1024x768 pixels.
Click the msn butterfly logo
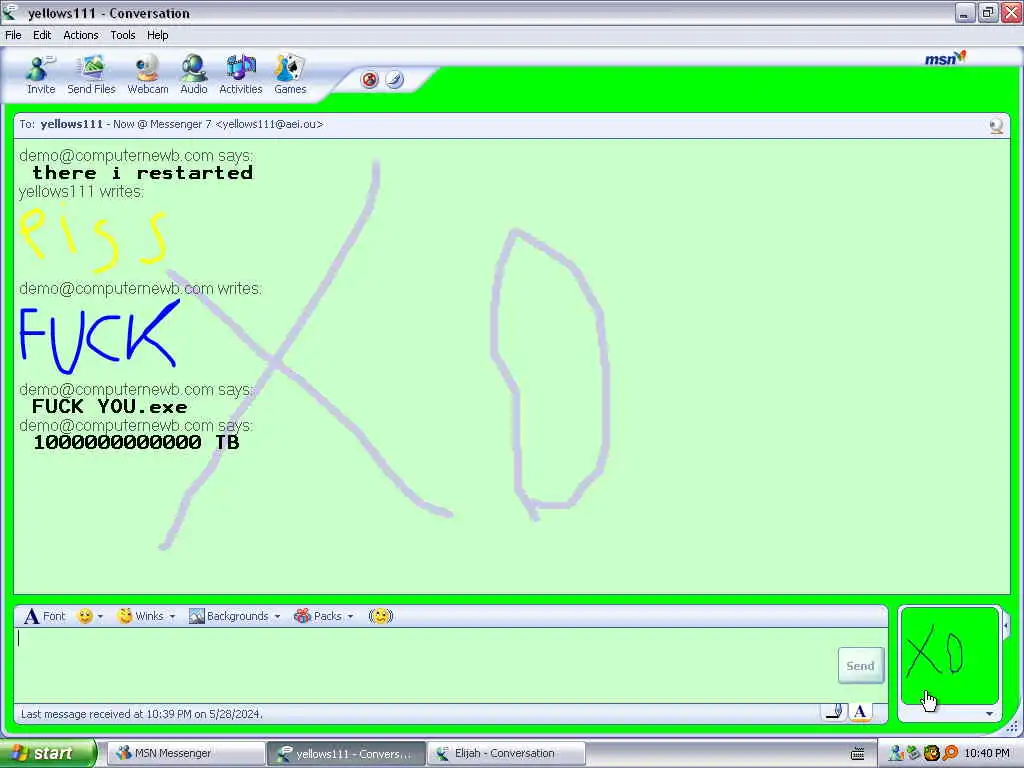[946, 59]
